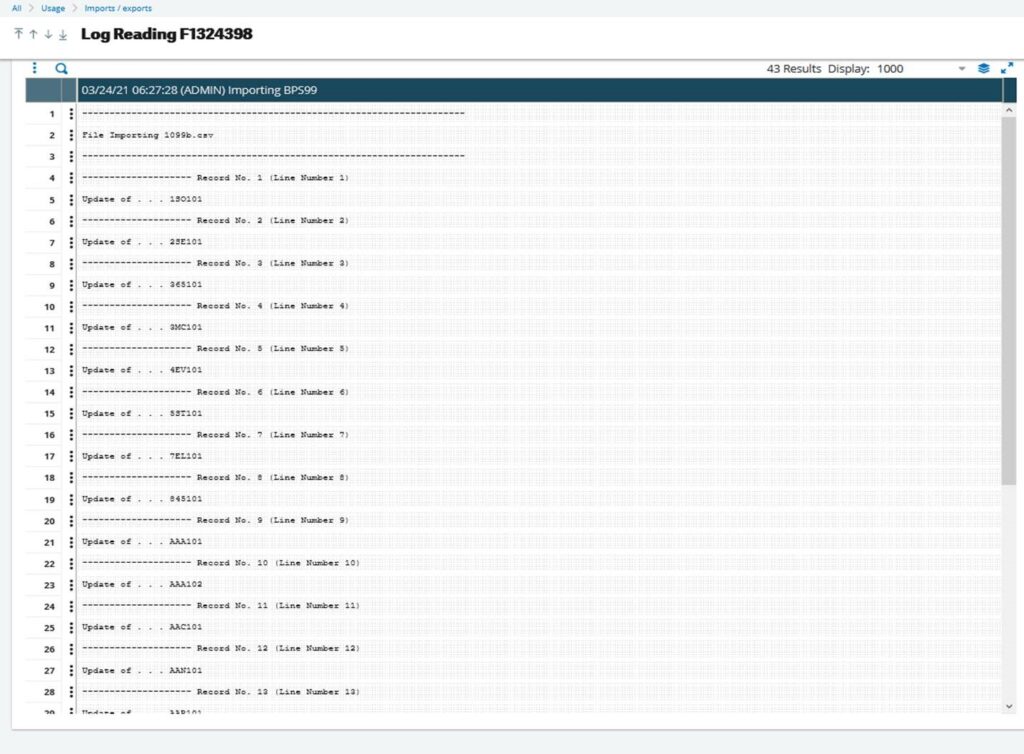Open the search tool via the magnifier icon
Screen dimensions: 1024x754
pyautogui.click(x=61, y=68)
